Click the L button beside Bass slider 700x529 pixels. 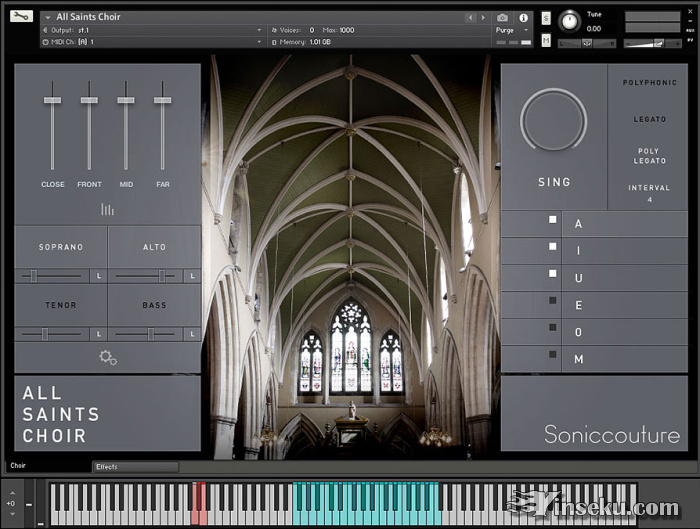point(192,333)
